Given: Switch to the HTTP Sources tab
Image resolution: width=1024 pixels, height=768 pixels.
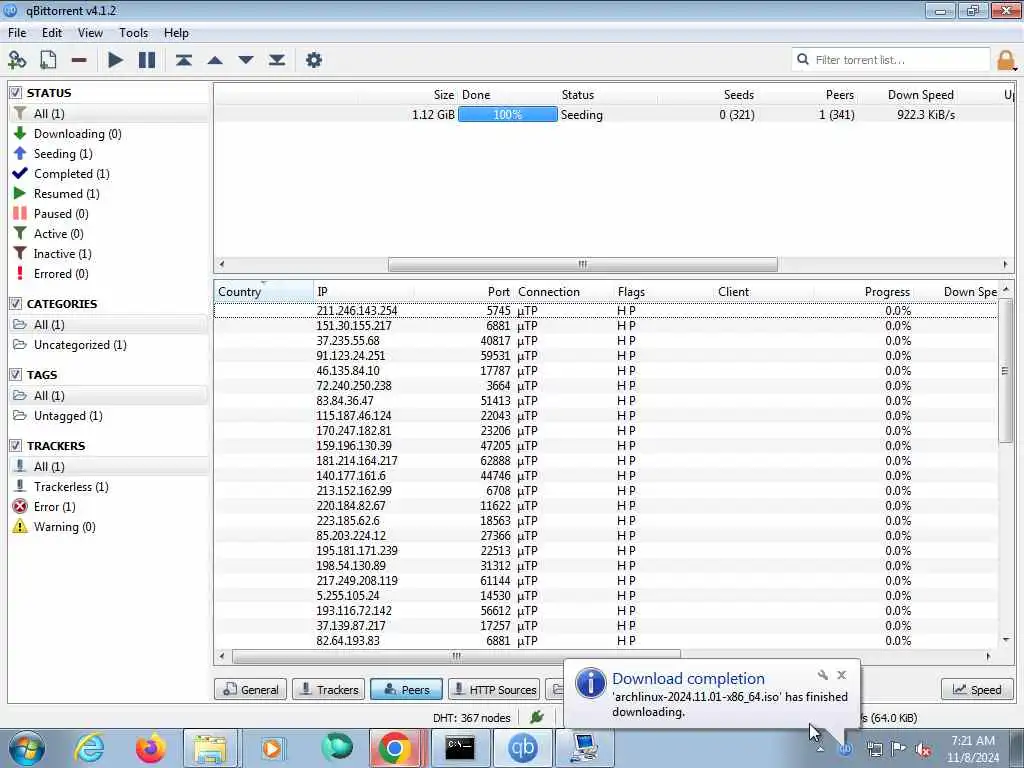Looking at the screenshot, I should point(494,690).
